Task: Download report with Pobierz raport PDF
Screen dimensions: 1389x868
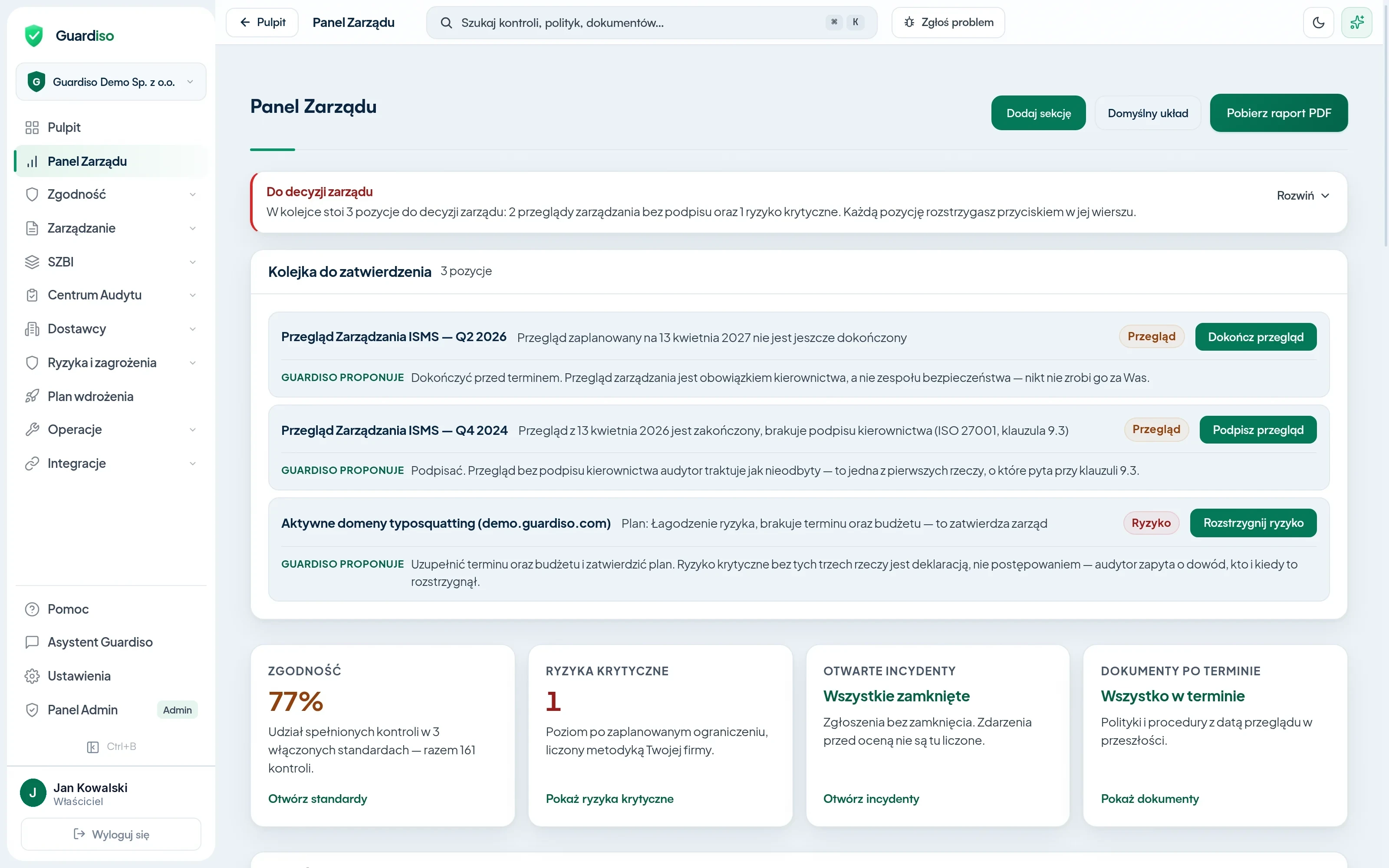Action: pyautogui.click(x=1279, y=113)
